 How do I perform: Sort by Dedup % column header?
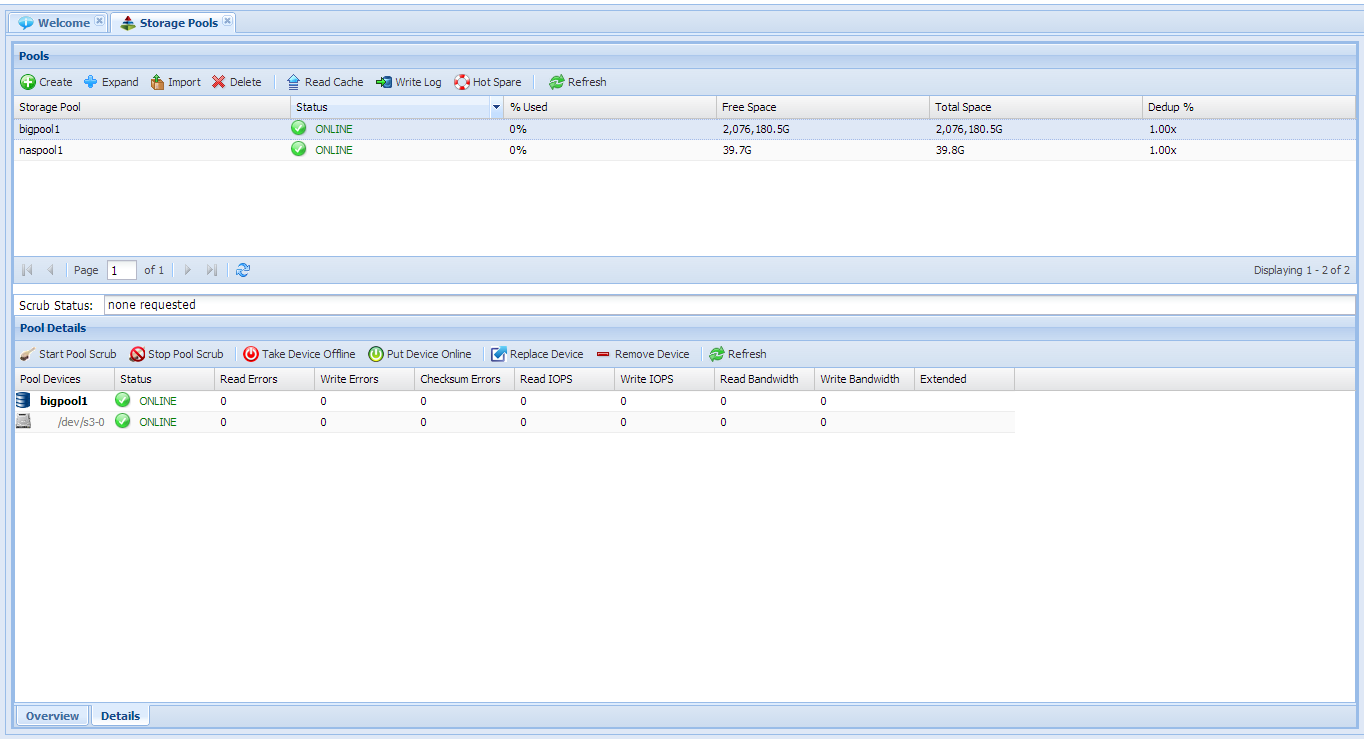point(1249,107)
